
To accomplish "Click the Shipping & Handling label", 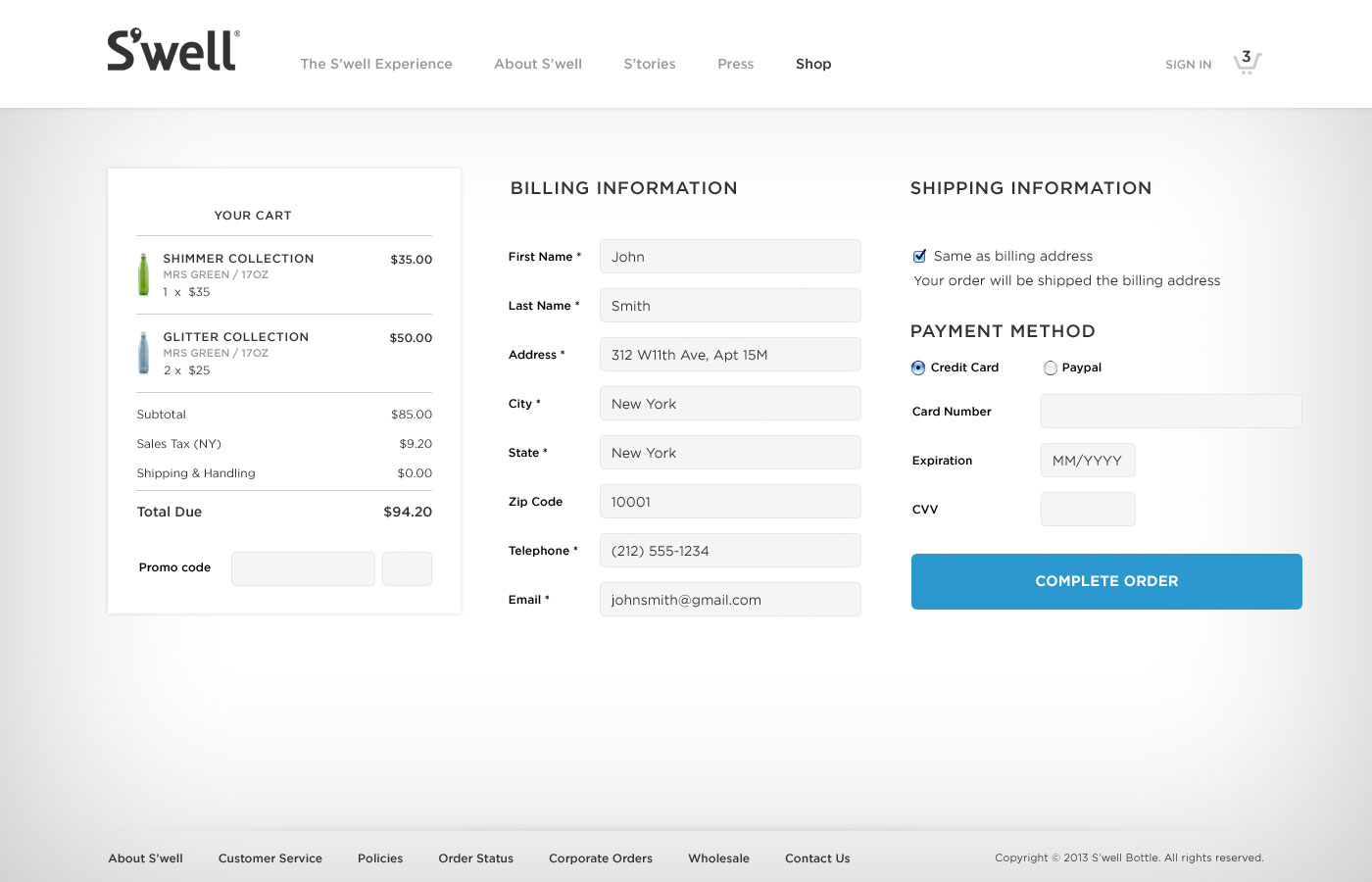I will coord(196,473).
